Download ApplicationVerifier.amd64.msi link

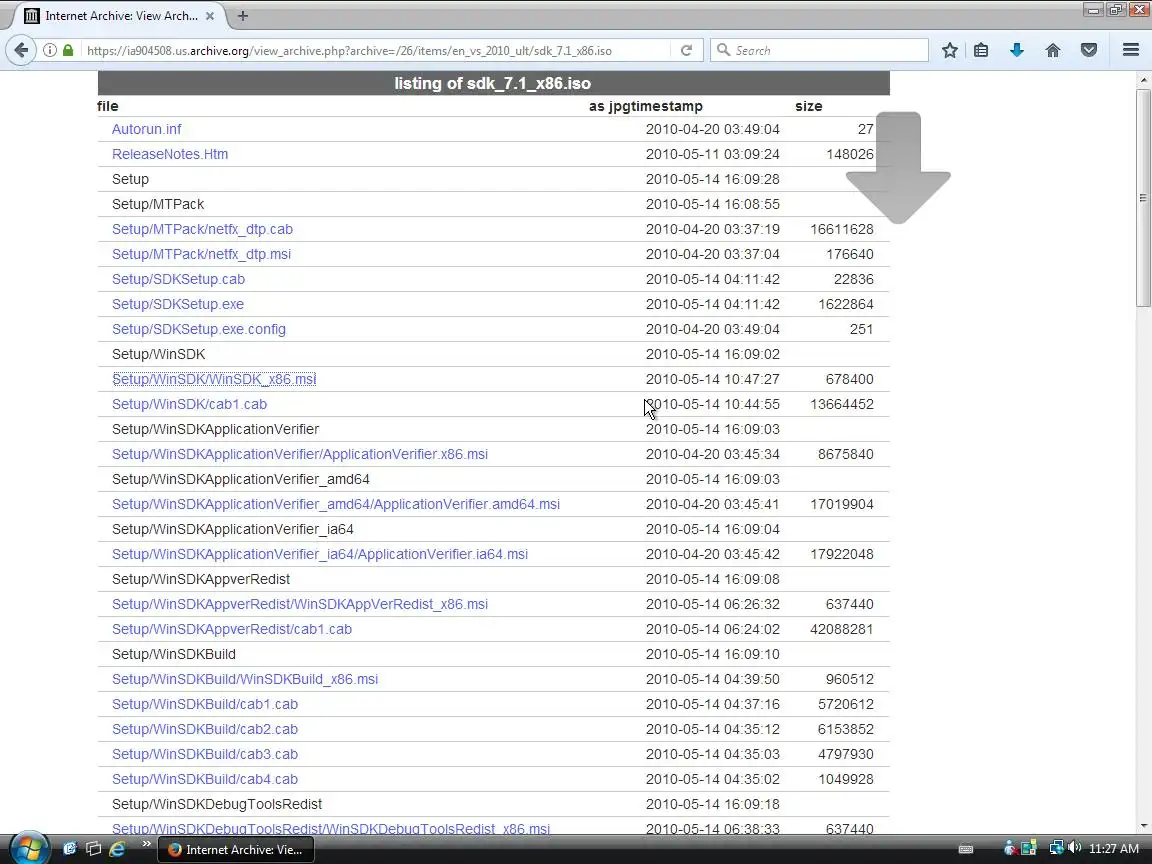(x=336, y=504)
